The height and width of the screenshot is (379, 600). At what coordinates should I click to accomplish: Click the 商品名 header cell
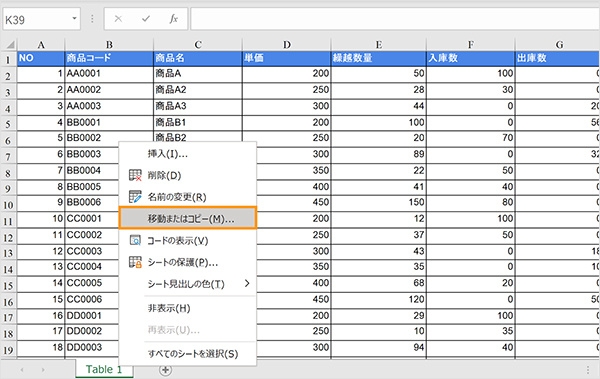198,59
